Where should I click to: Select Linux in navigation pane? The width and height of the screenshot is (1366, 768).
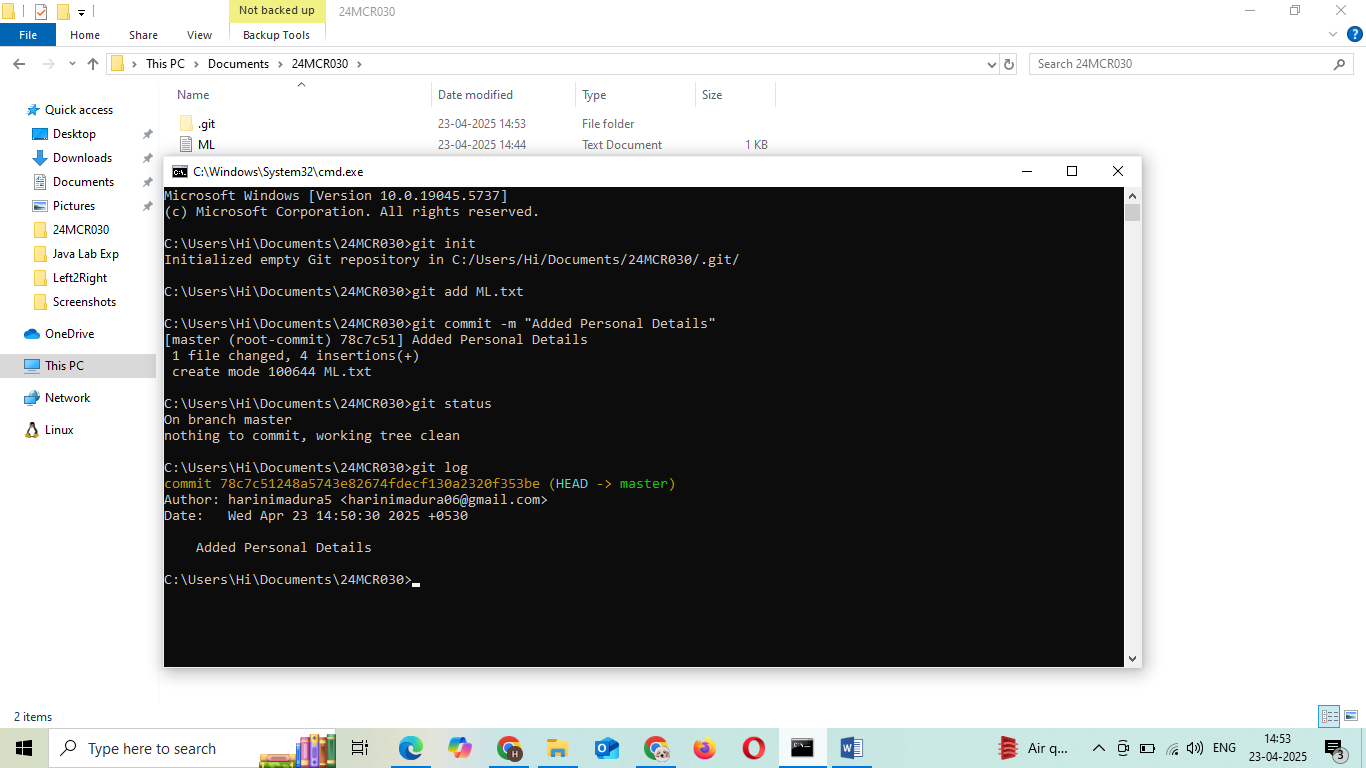pos(59,430)
